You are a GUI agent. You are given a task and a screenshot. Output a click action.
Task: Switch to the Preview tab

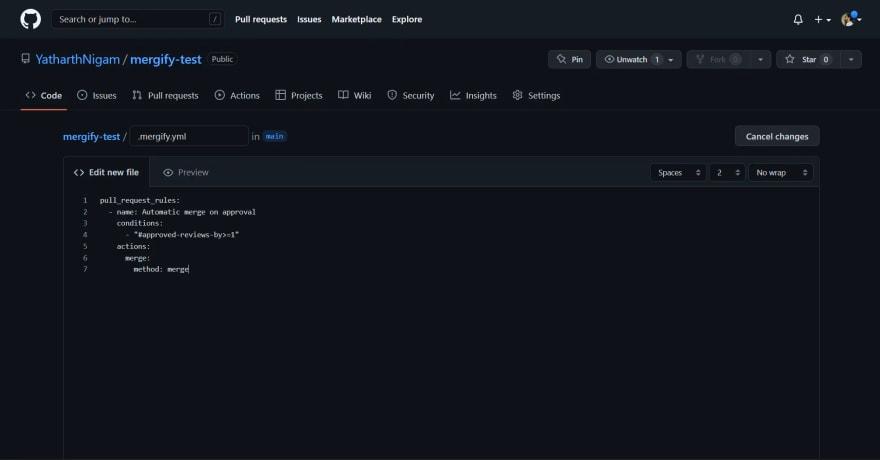click(x=186, y=172)
